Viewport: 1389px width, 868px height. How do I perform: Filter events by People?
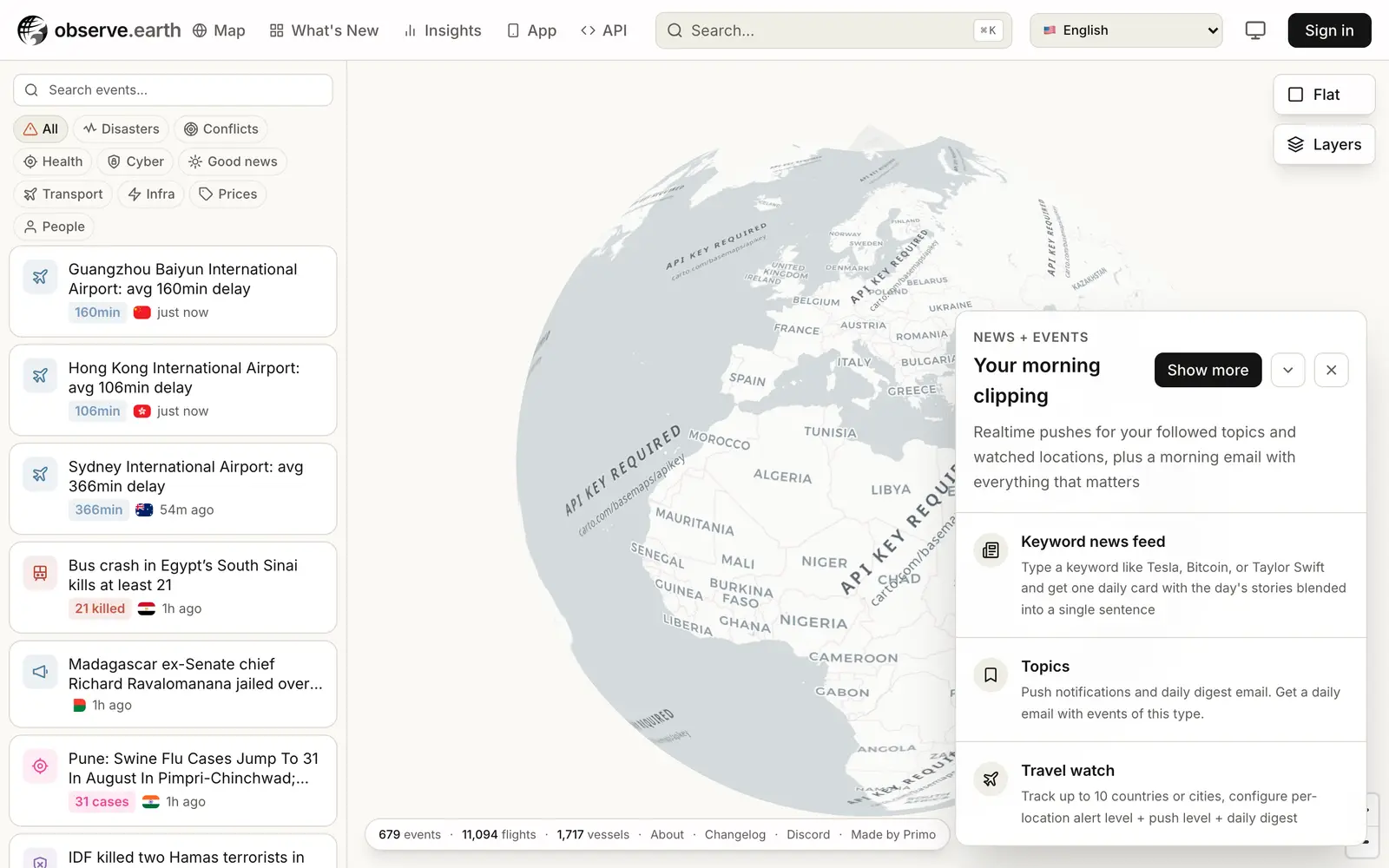54,227
